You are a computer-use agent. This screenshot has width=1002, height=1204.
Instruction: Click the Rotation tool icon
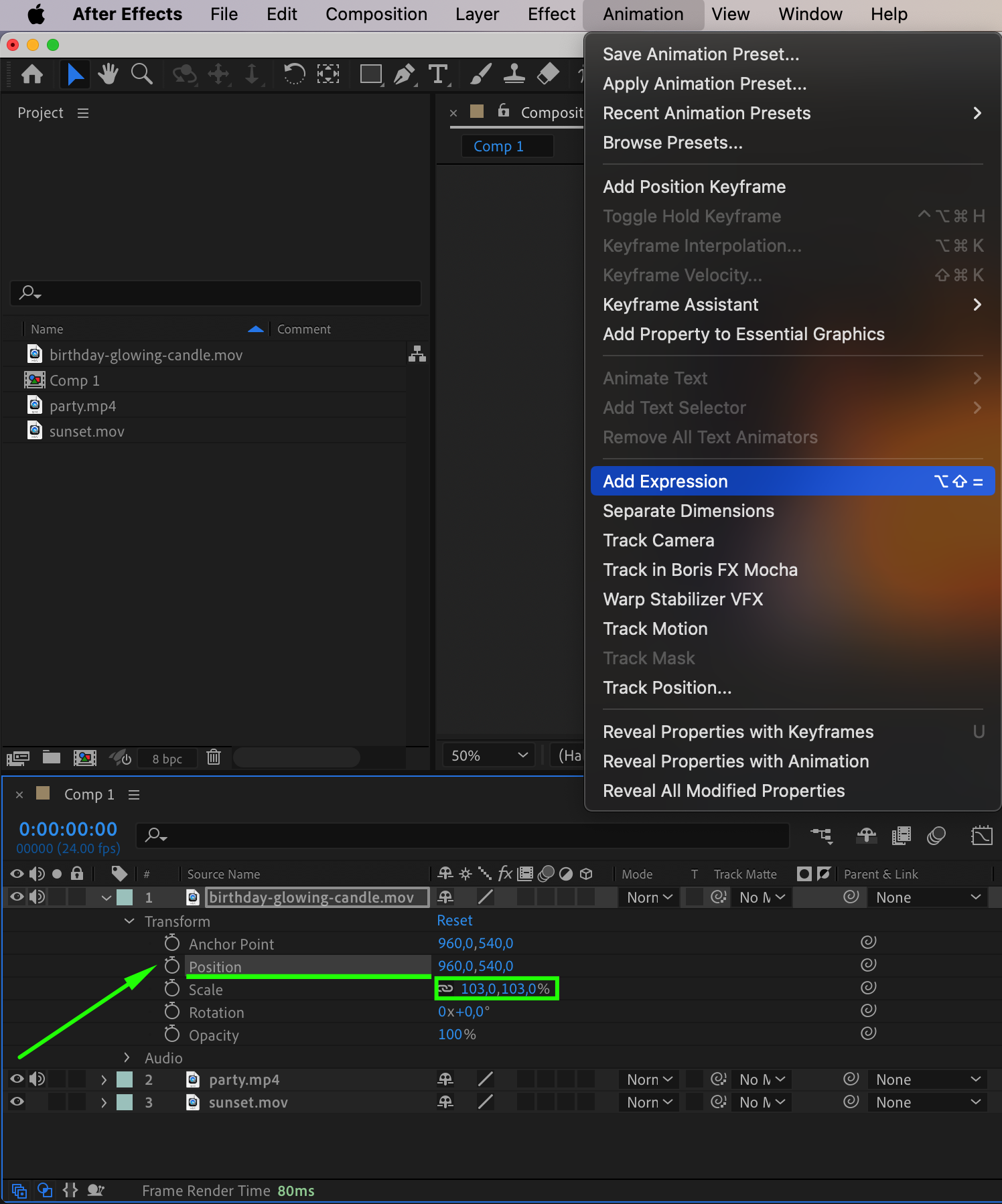(x=293, y=74)
